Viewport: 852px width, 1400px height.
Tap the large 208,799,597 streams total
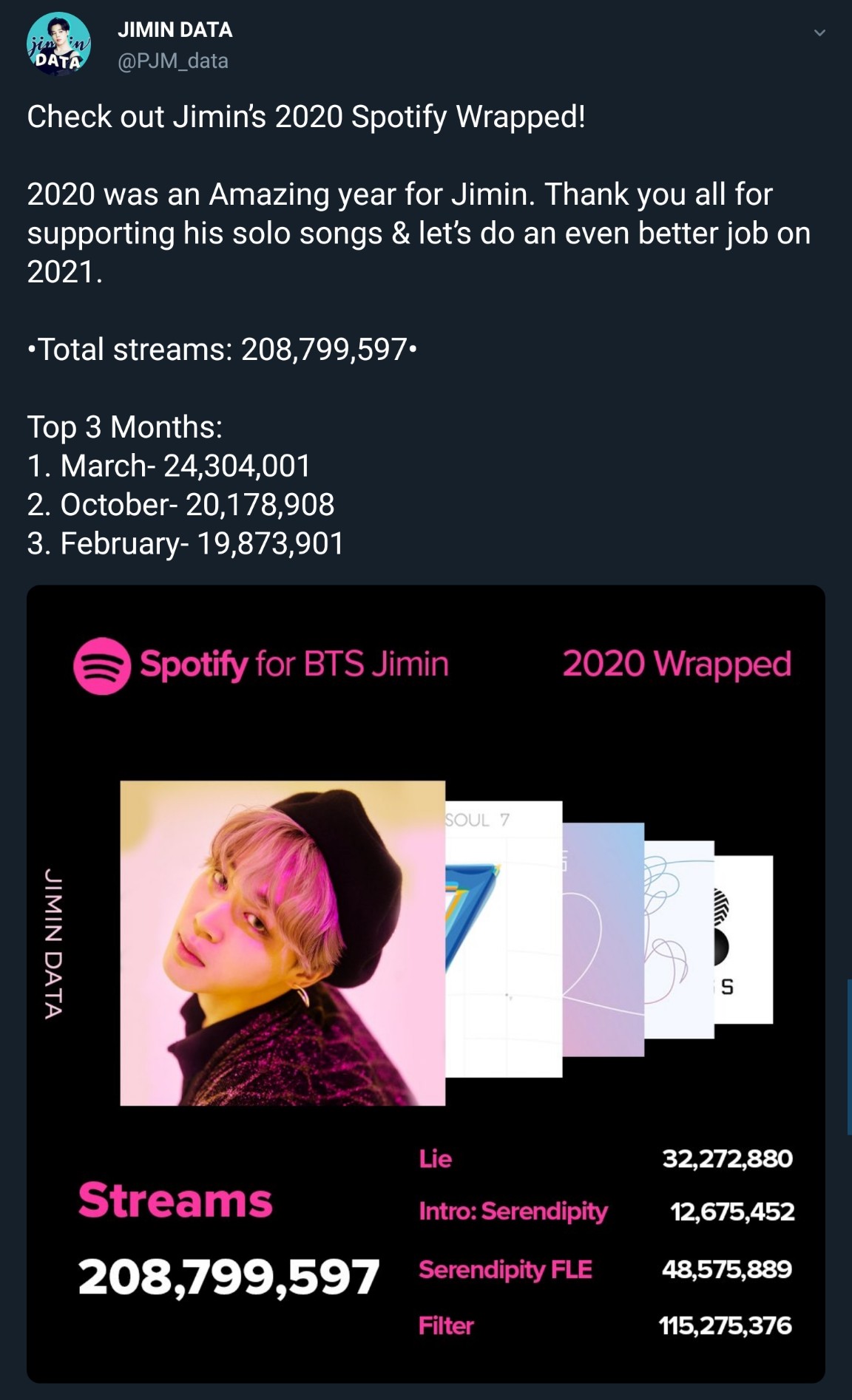coord(229,1277)
